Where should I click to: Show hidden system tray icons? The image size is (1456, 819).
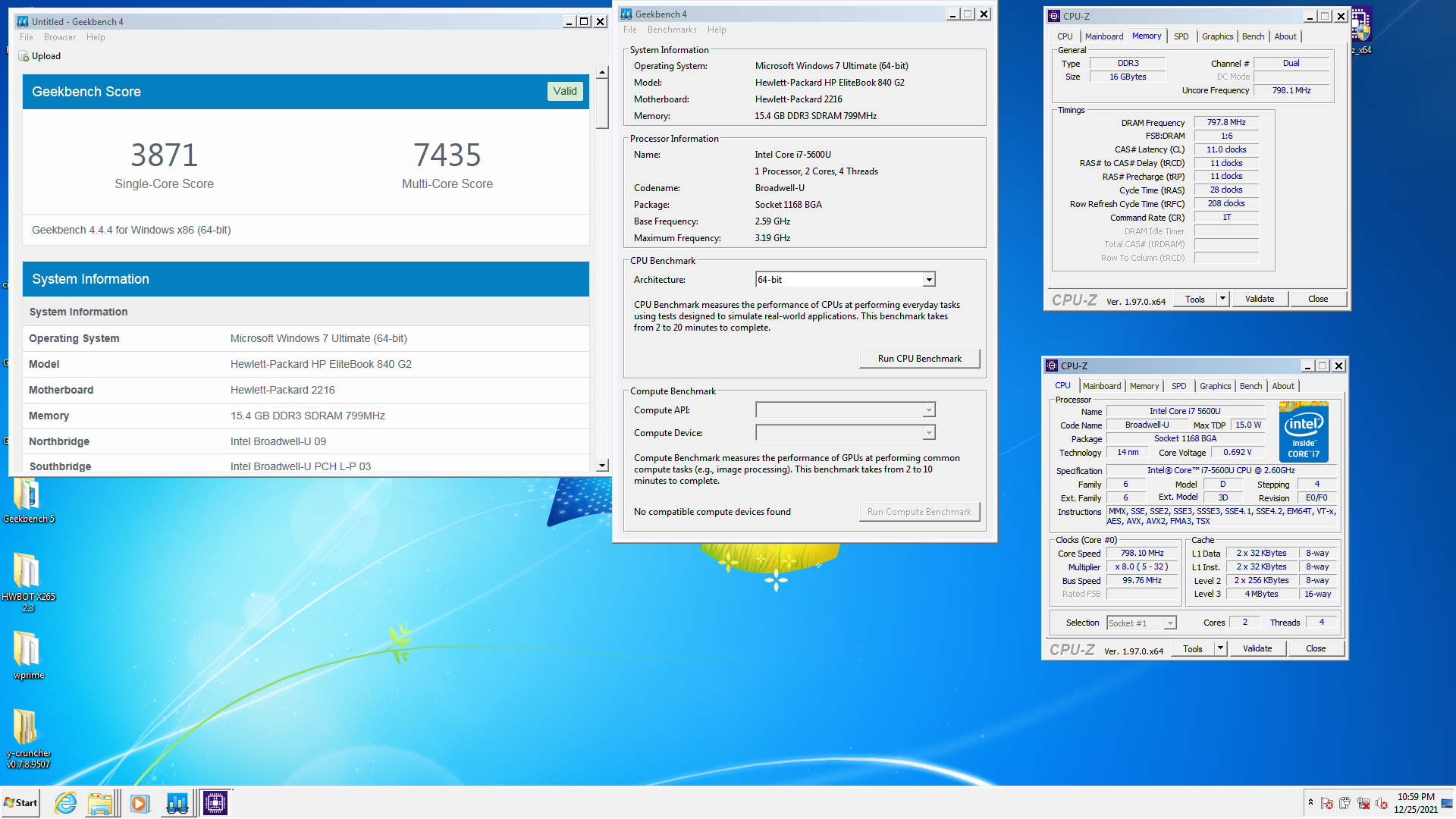point(1310,802)
